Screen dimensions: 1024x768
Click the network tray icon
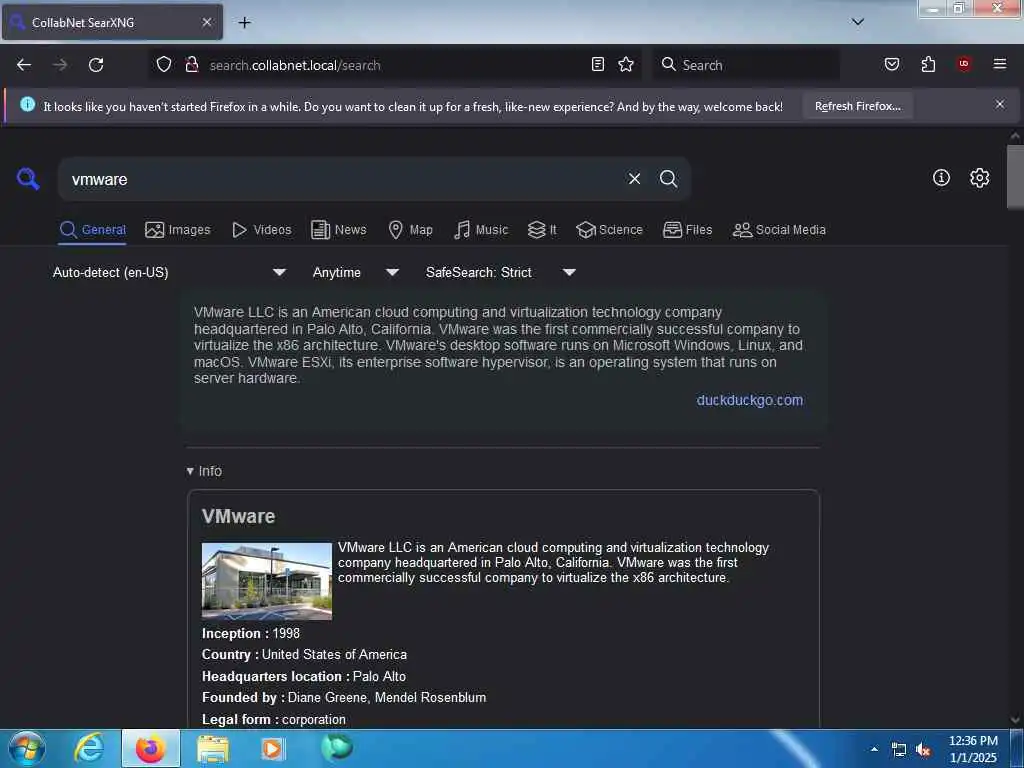pyautogui.click(x=899, y=750)
